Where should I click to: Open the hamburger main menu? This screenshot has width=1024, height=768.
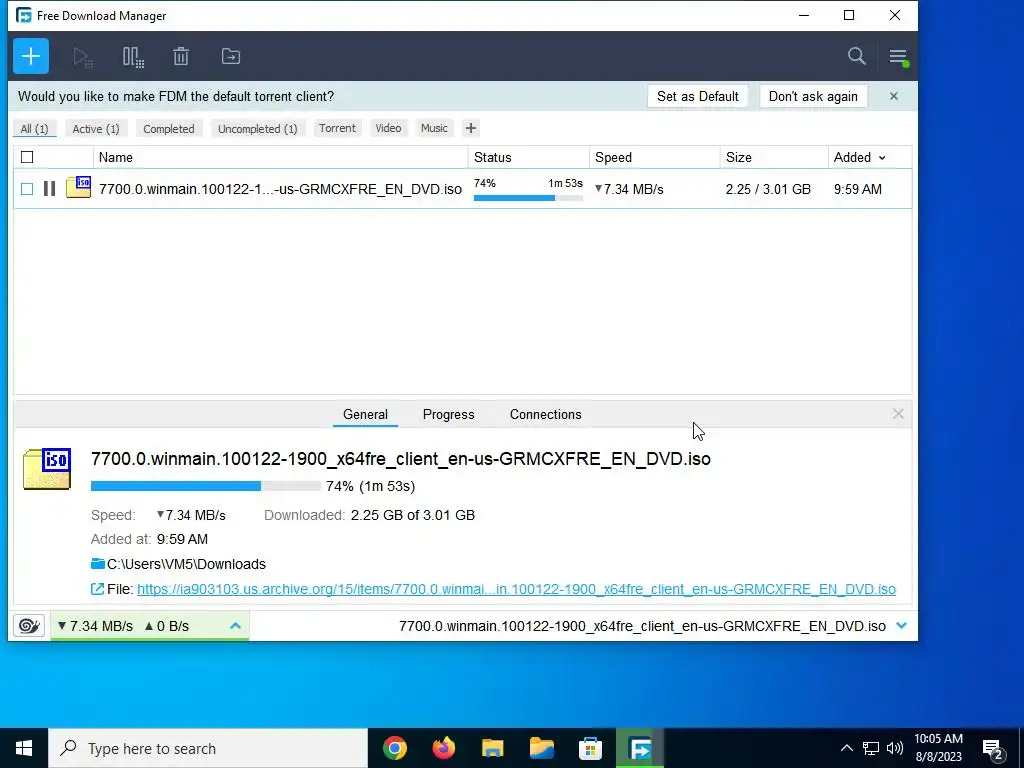(898, 57)
